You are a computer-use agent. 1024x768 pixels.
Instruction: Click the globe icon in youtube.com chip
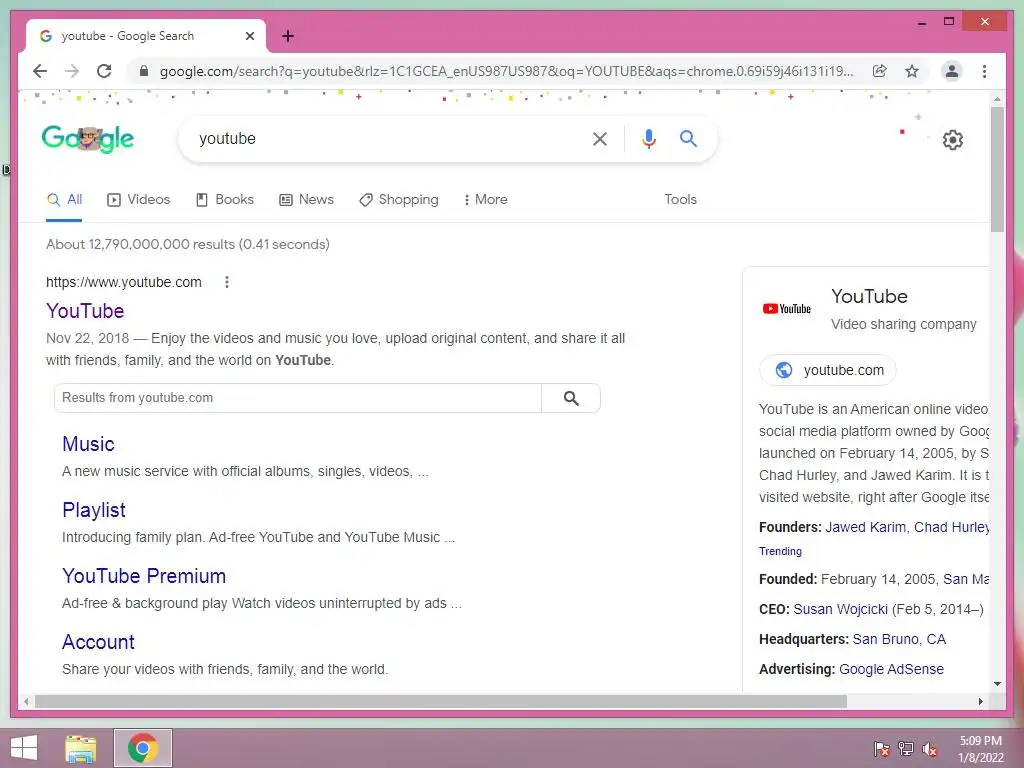(x=784, y=370)
